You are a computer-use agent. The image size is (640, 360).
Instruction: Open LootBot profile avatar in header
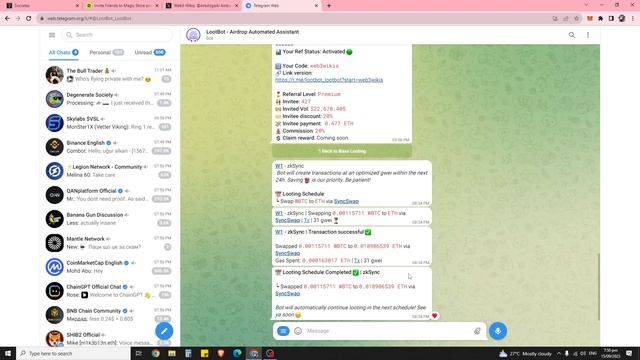pos(193,35)
